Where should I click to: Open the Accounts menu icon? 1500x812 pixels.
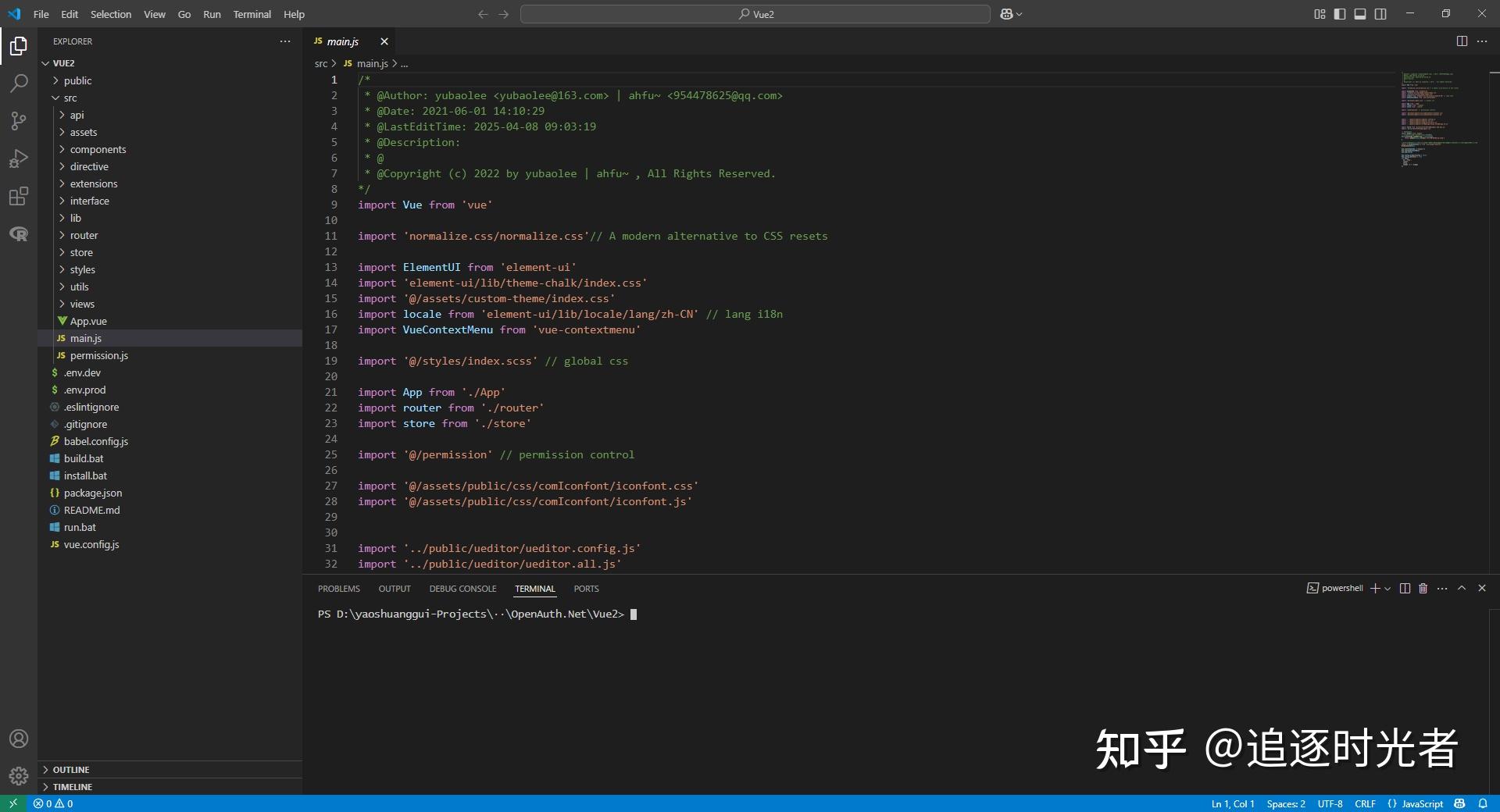click(x=19, y=739)
